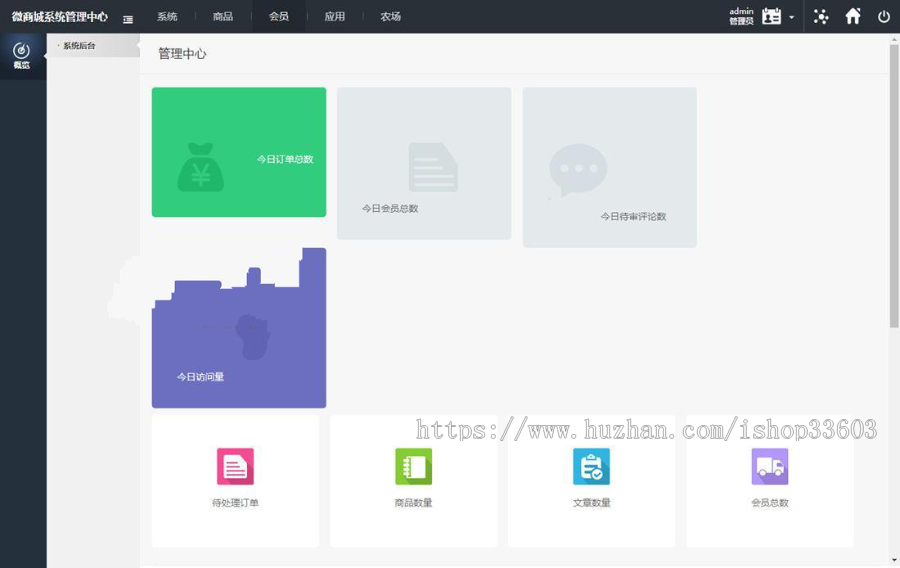Expand the 系统后台 tree item
Viewport: 900px width, 568px height.
click(x=78, y=46)
